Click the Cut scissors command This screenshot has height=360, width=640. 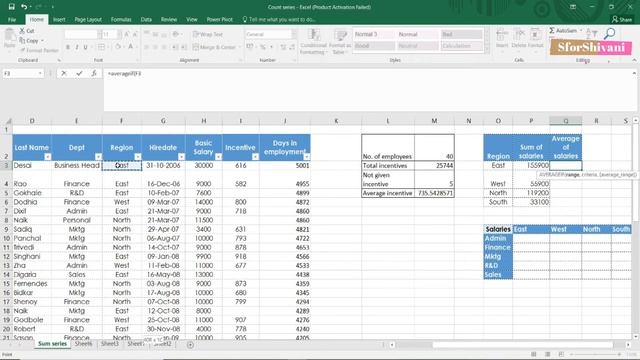pyautogui.click(x=27, y=31)
